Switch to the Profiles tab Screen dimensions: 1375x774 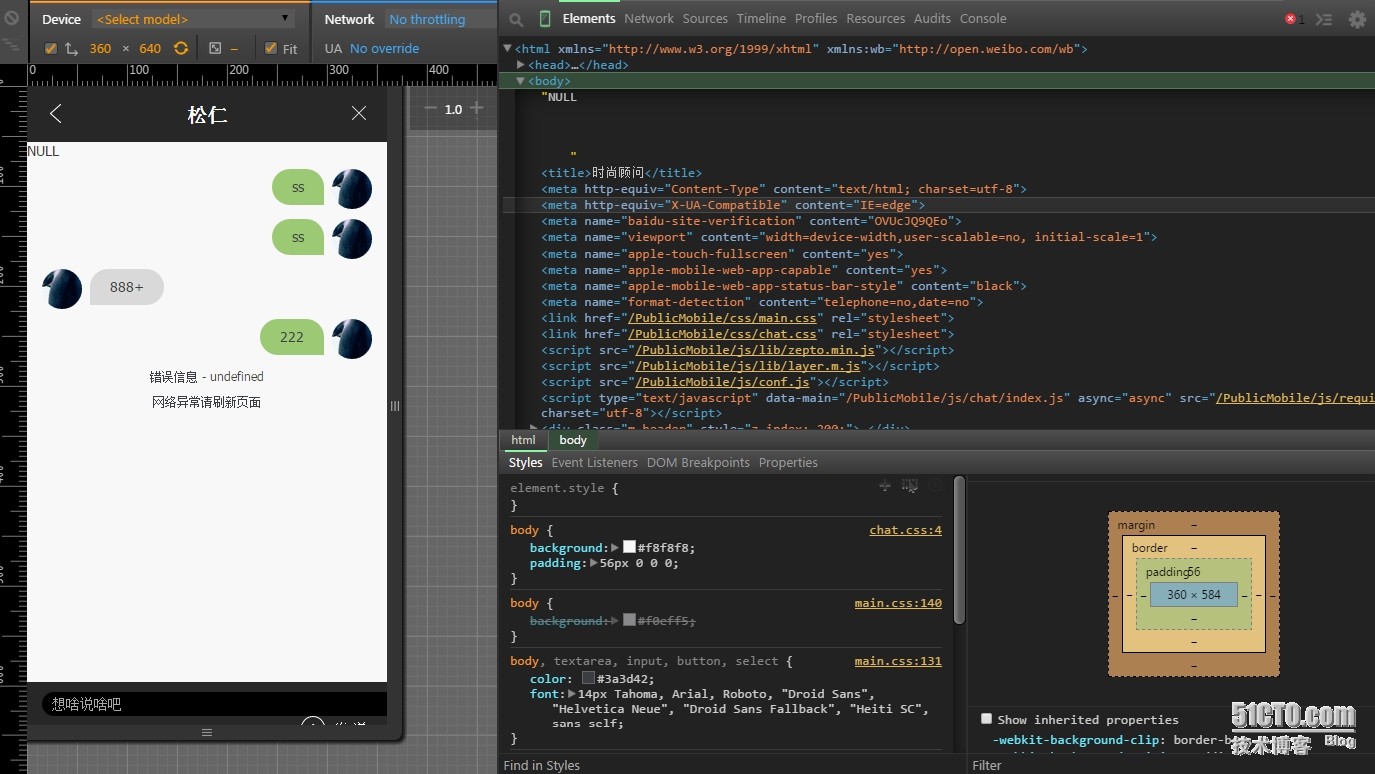816,18
